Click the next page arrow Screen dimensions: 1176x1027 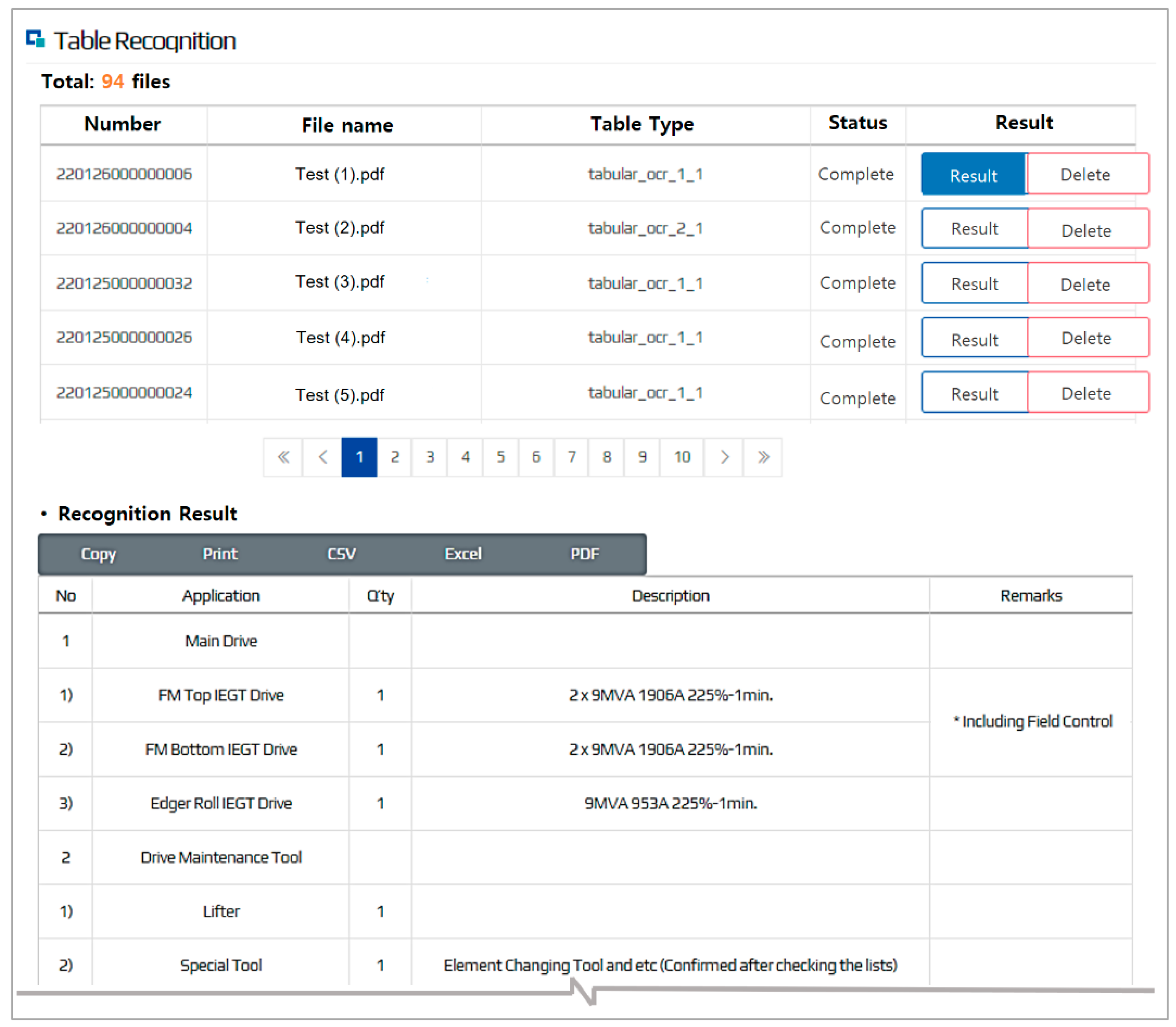pyautogui.click(x=724, y=457)
